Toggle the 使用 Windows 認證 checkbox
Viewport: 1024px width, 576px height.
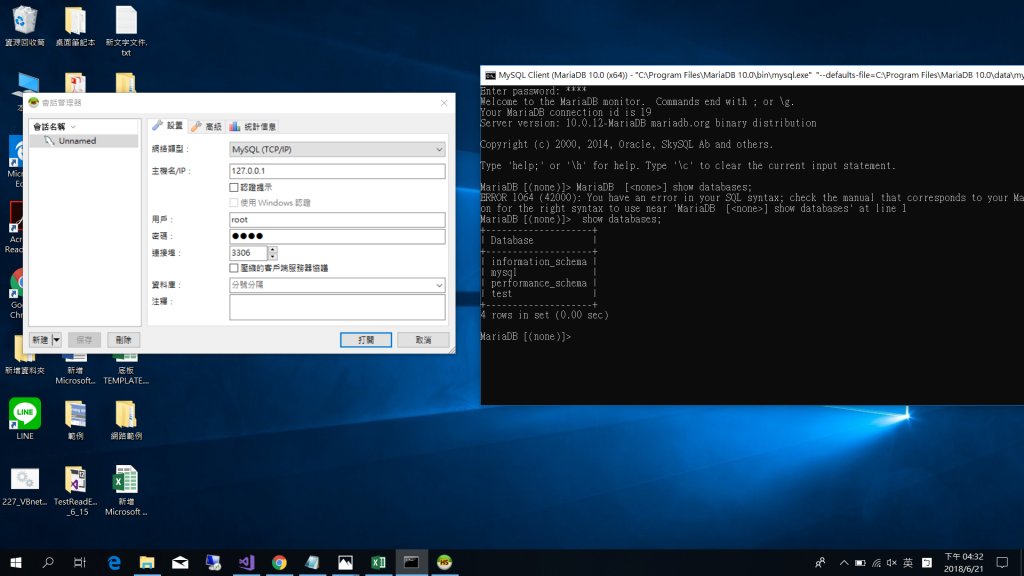(x=234, y=203)
